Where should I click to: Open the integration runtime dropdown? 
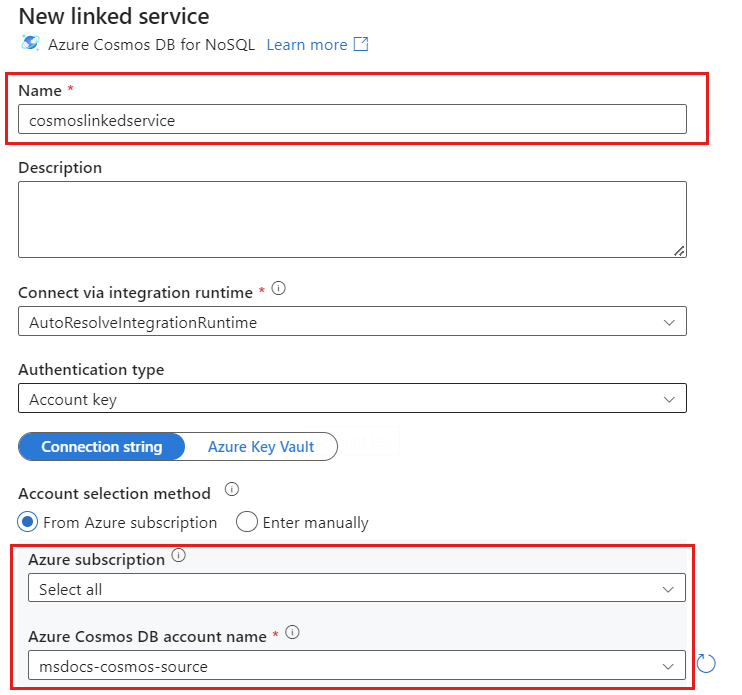pos(352,322)
